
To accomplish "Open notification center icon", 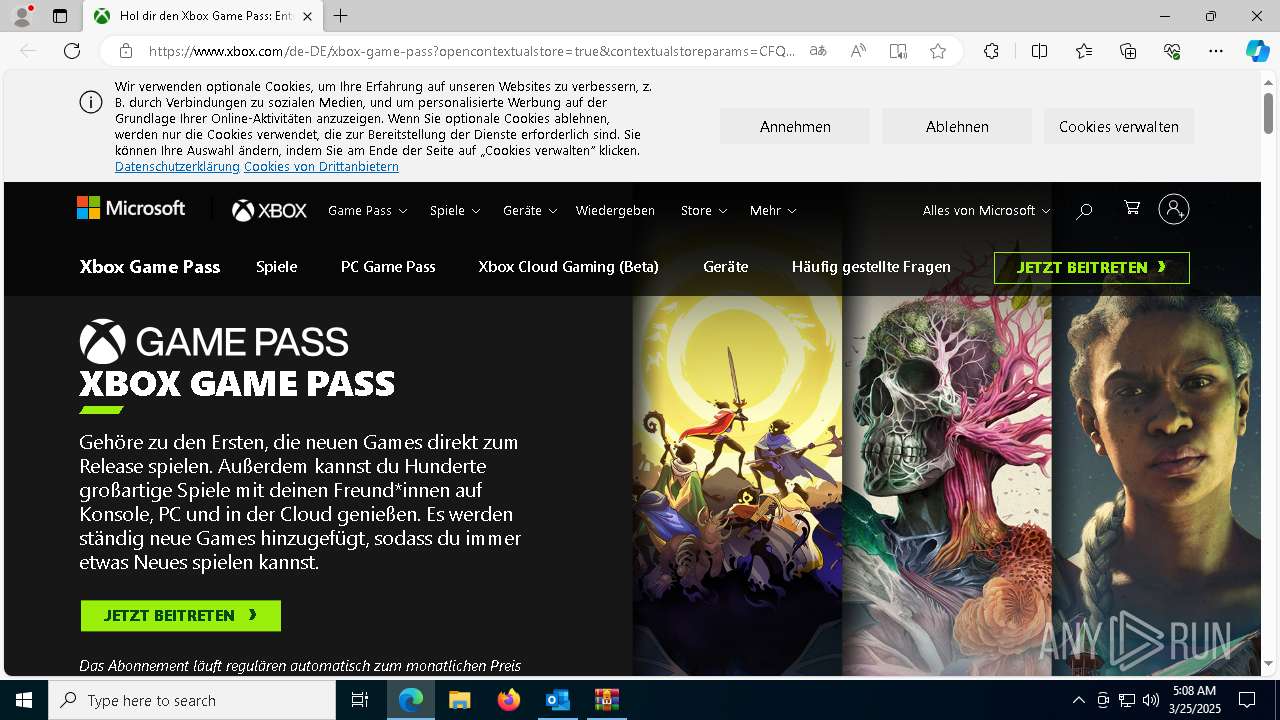I will click(1247, 700).
